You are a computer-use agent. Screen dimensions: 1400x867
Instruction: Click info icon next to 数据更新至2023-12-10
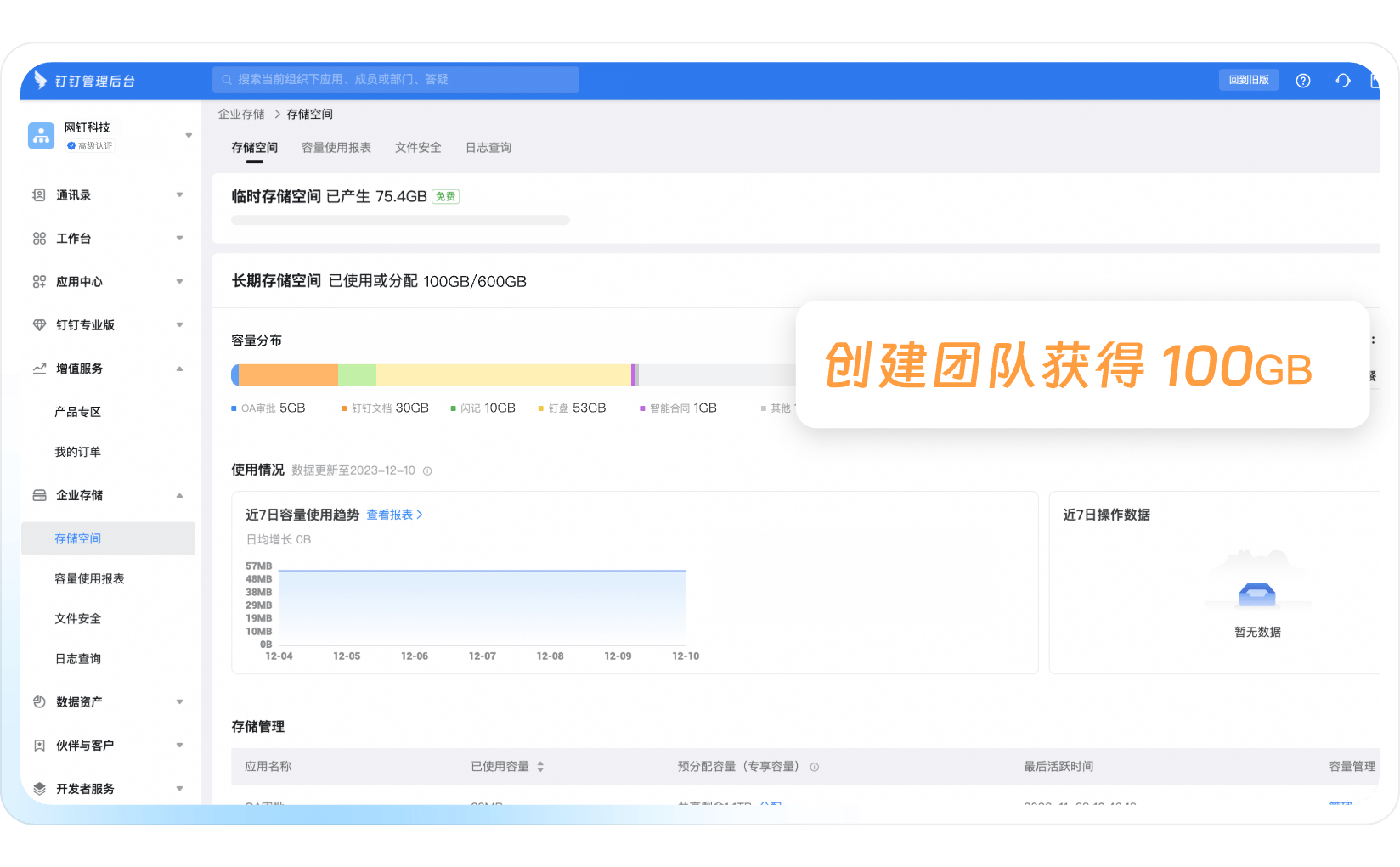point(427,471)
